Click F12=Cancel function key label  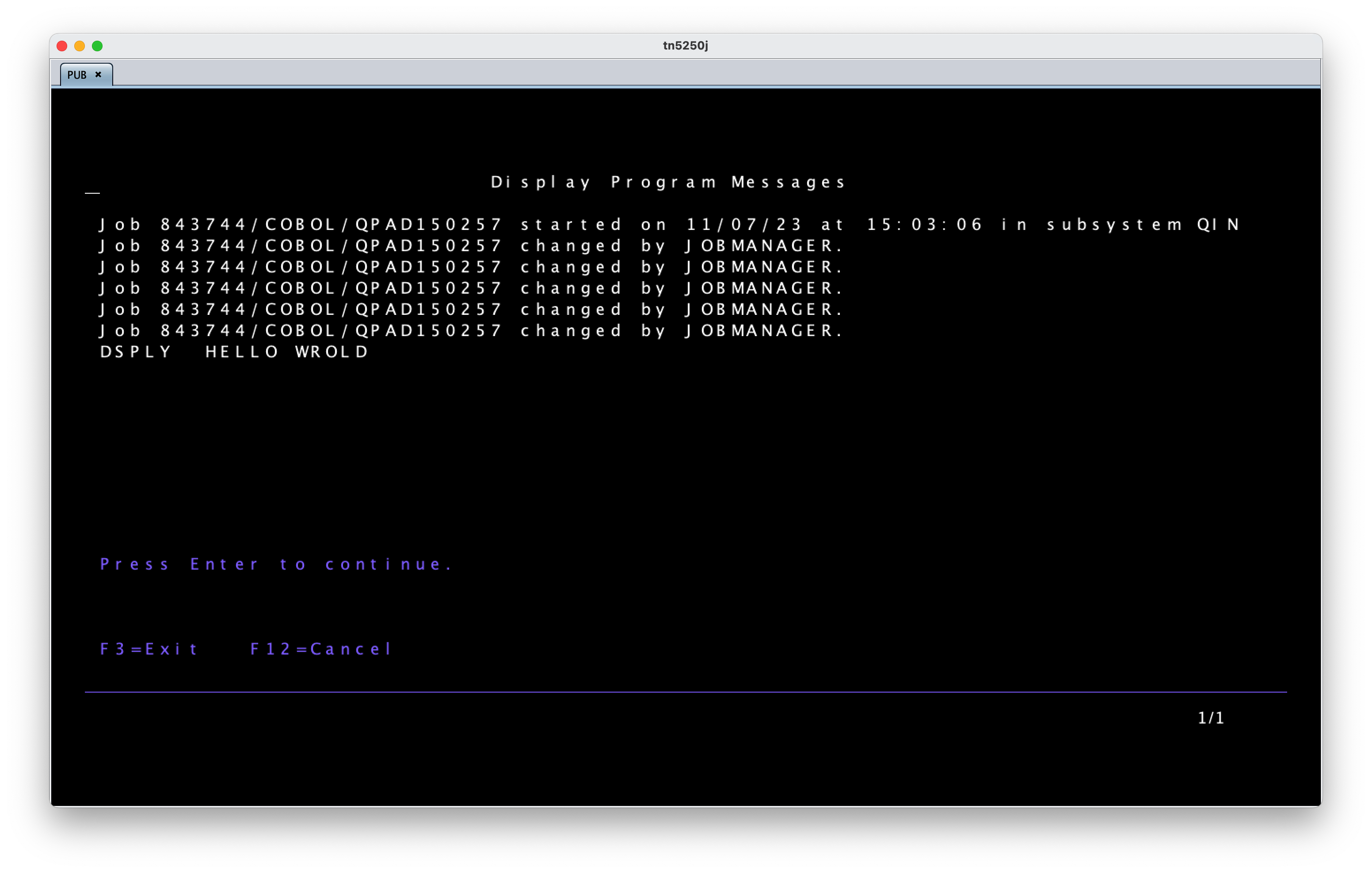(321, 649)
